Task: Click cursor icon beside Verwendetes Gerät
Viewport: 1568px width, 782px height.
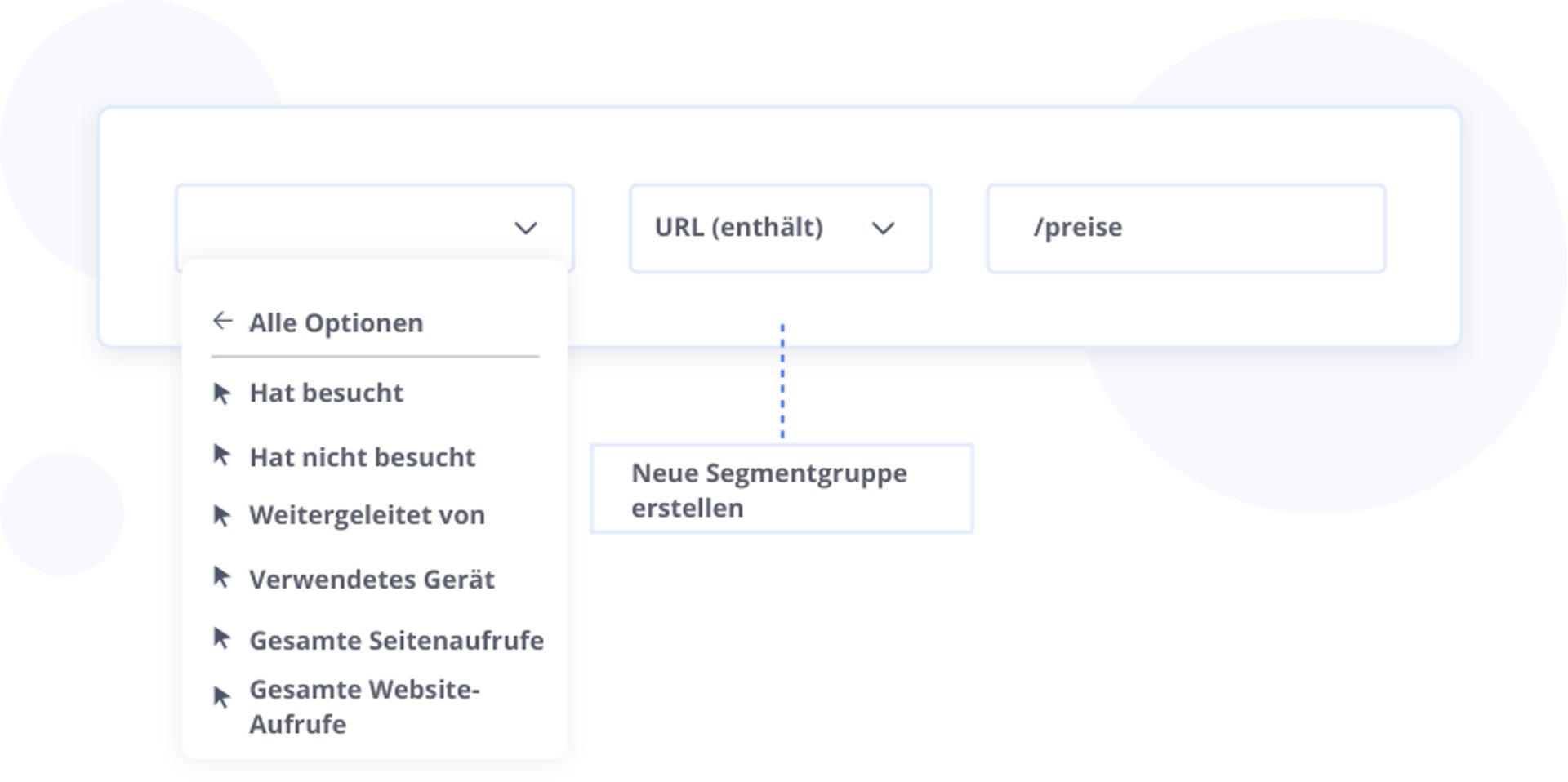Action: click(221, 578)
